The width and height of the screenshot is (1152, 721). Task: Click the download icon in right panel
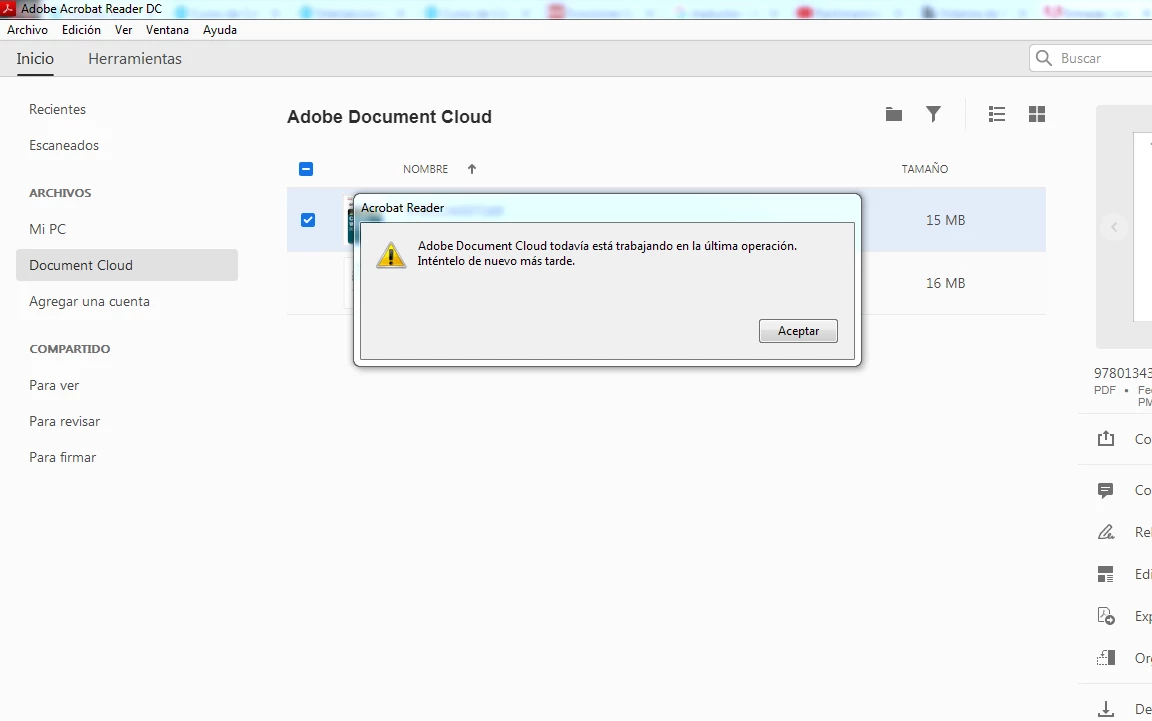pos(1106,709)
